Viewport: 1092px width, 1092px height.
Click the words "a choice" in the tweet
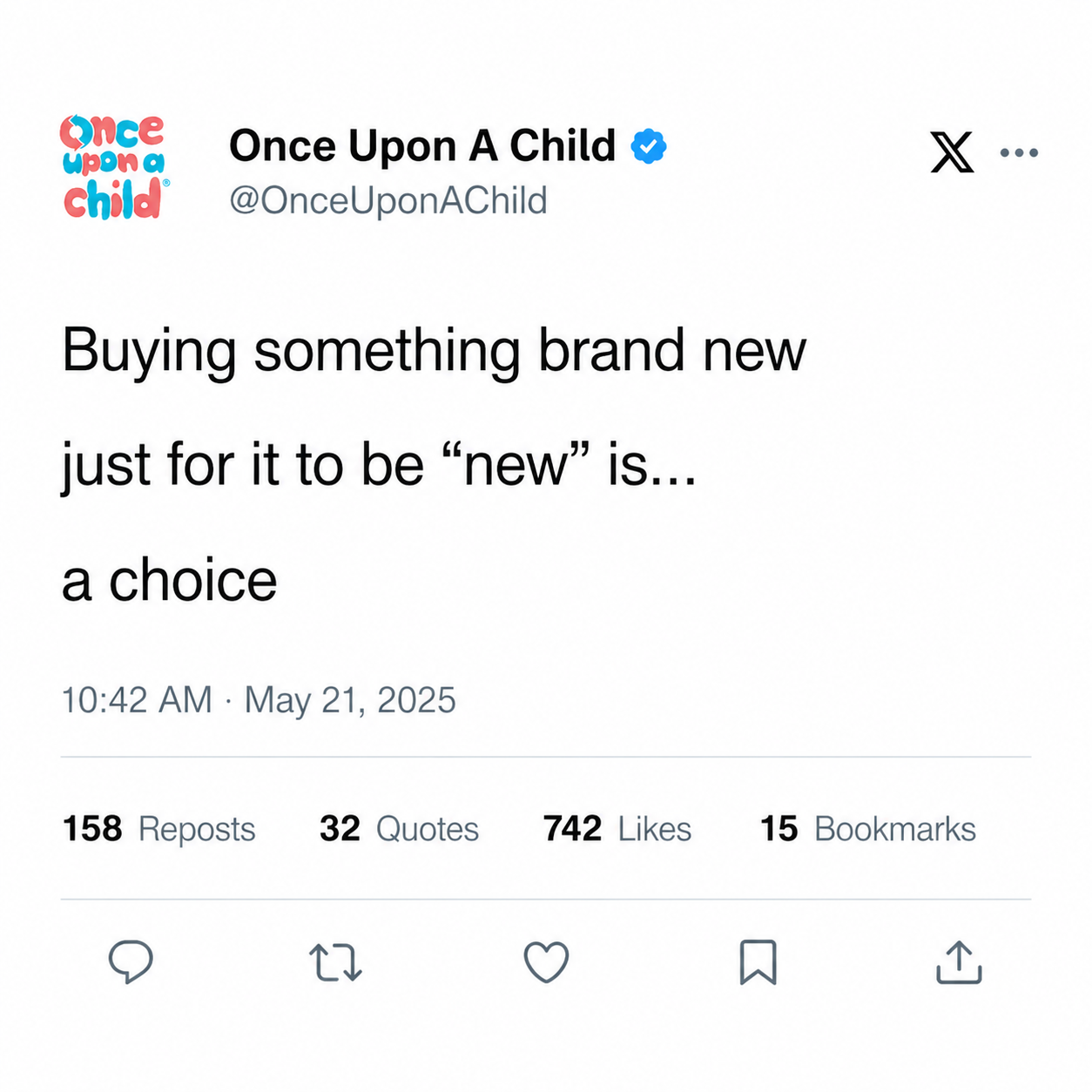[x=169, y=581]
